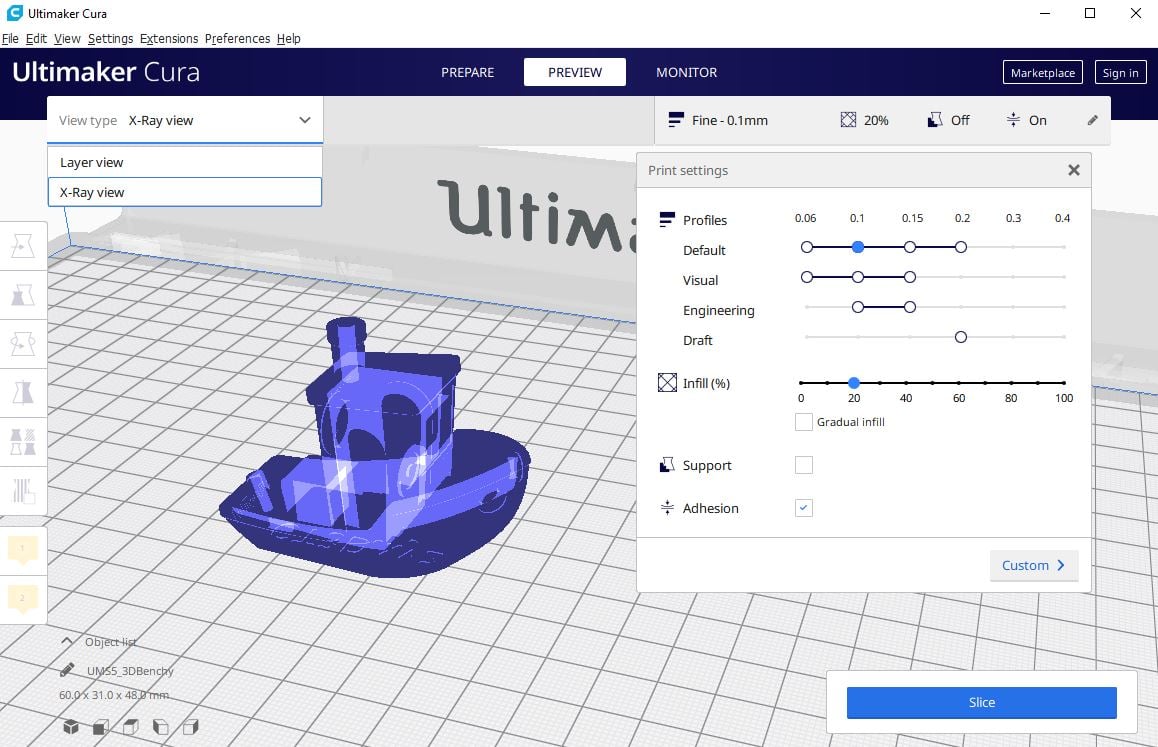Click the 20% infill indicator in header
The height and width of the screenshot is (747, 1158).
(864, 120)
